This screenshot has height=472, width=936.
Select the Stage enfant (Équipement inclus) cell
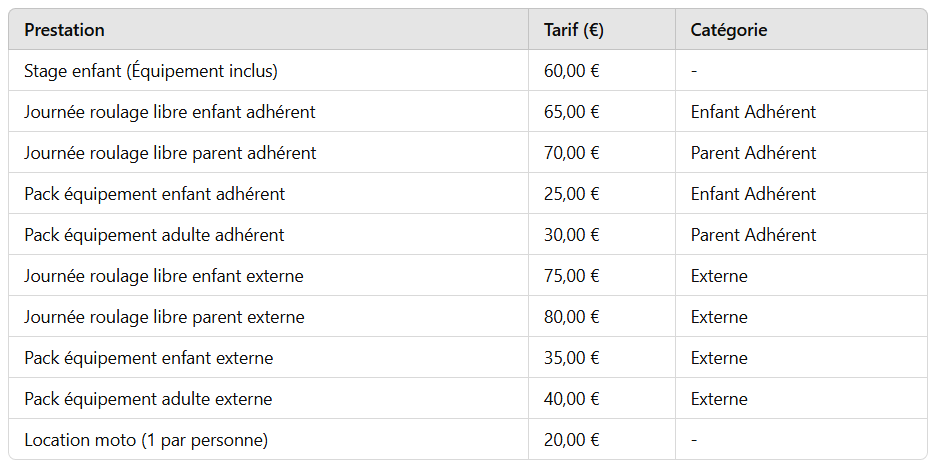tap(151, 71)
